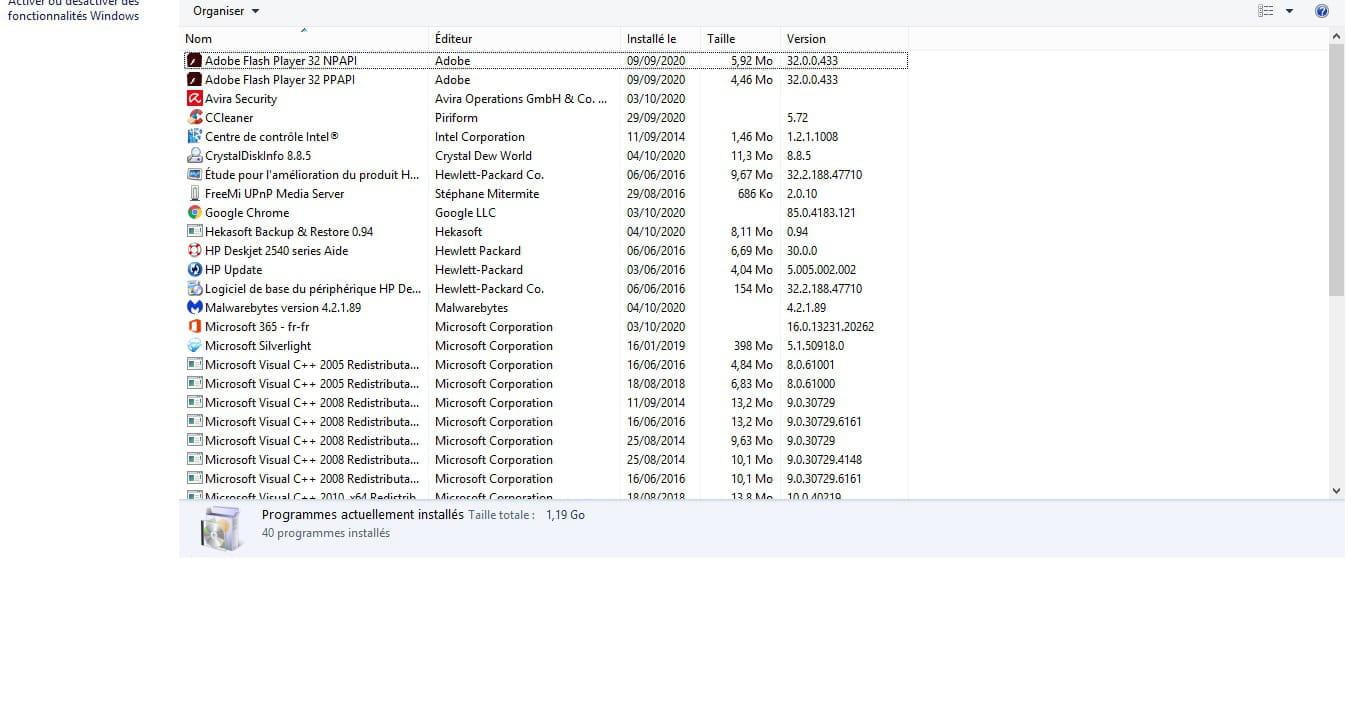Click the vertical scrollbar thumb
This screenshot has height=728, width=1366.
point(1336,170)
